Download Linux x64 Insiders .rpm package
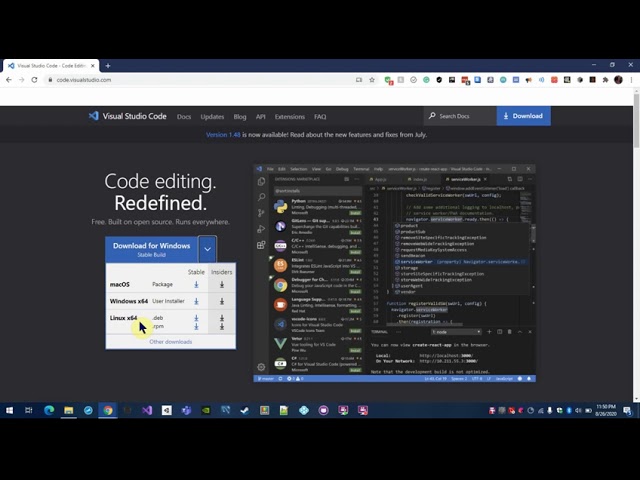This screenshot has height=480, width=640. (x=222, y=326)
